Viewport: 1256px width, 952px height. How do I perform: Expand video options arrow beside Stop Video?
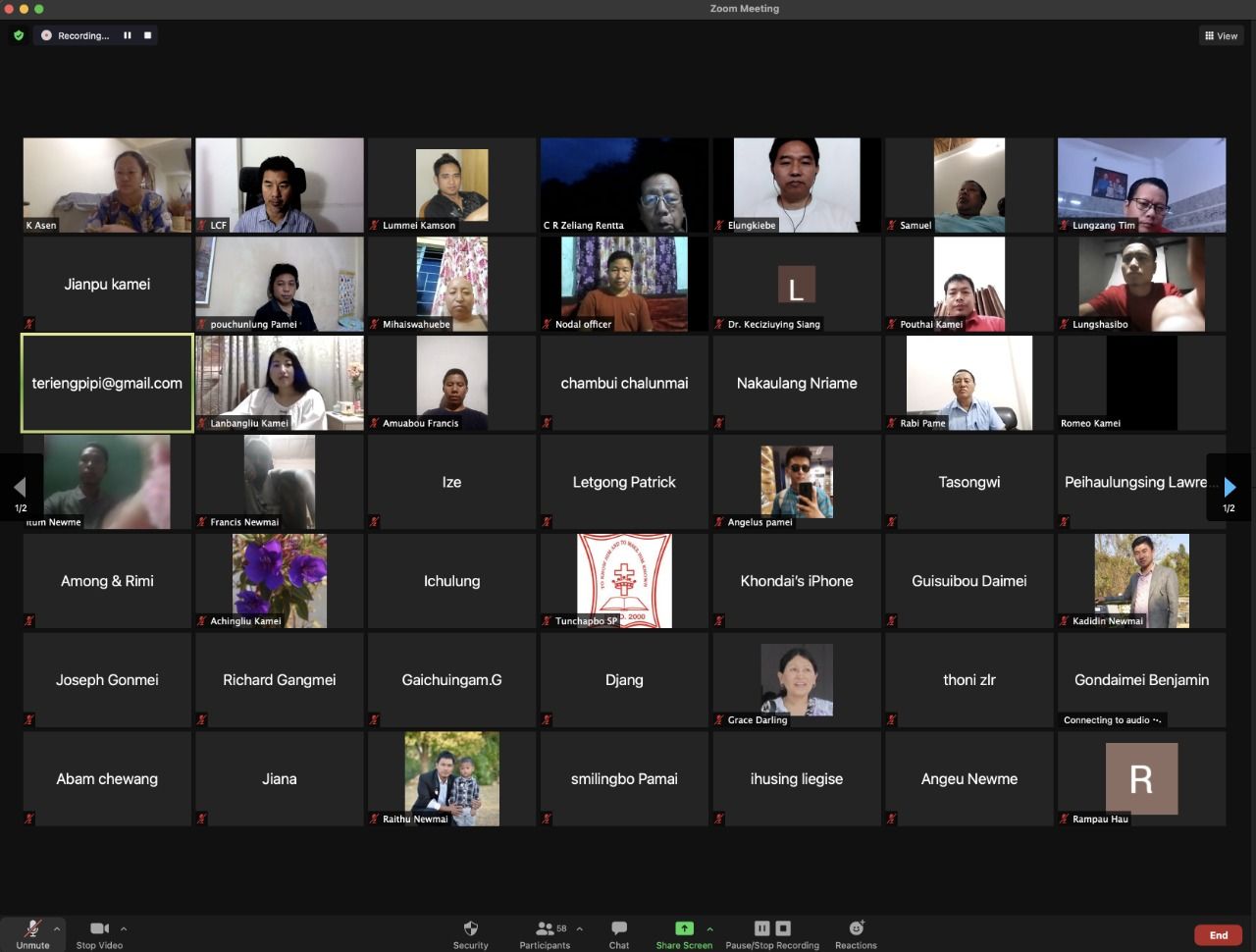124,928
